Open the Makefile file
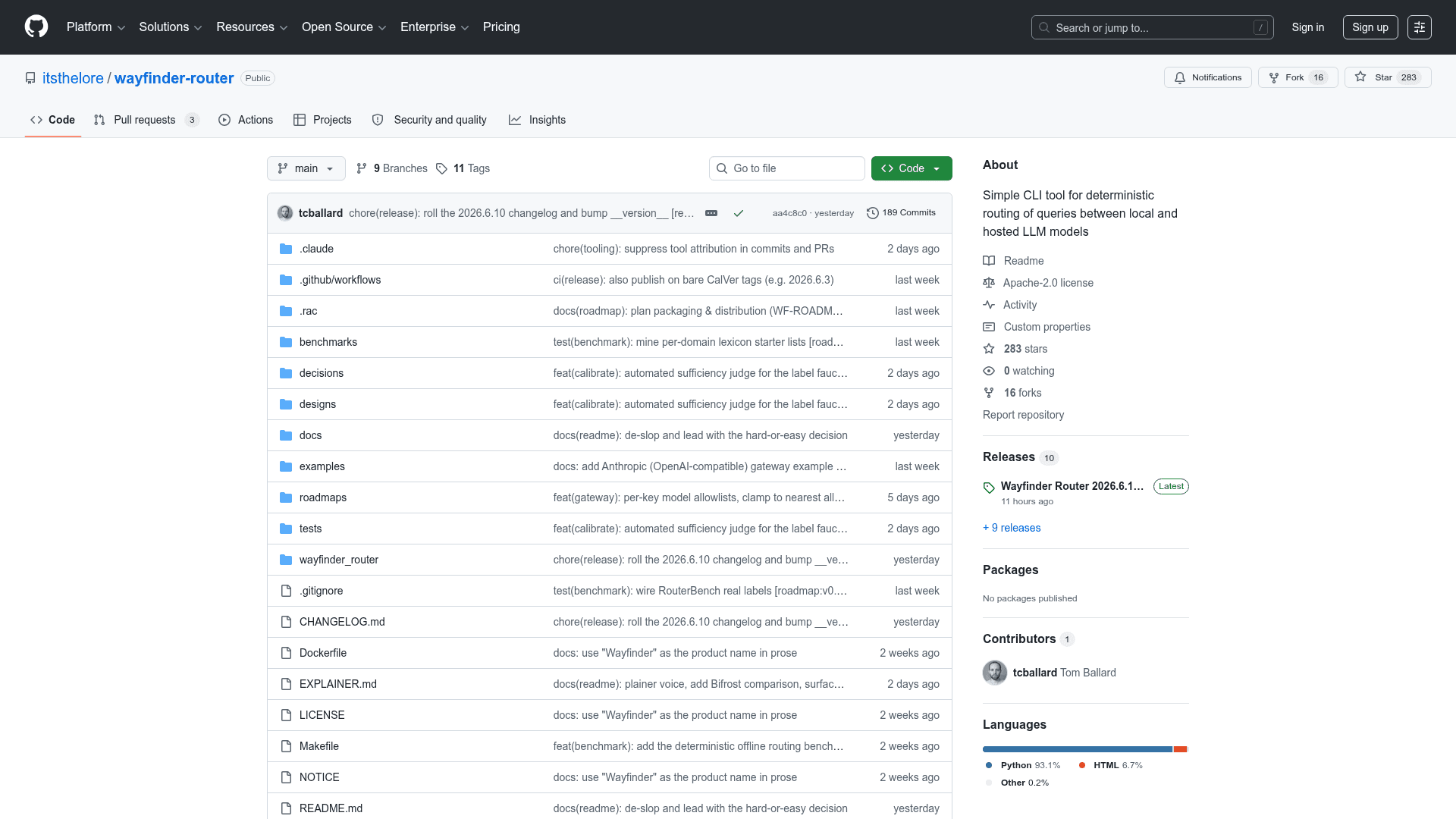Viewport: 1456px width, 819px height. [x=319, y=746]
